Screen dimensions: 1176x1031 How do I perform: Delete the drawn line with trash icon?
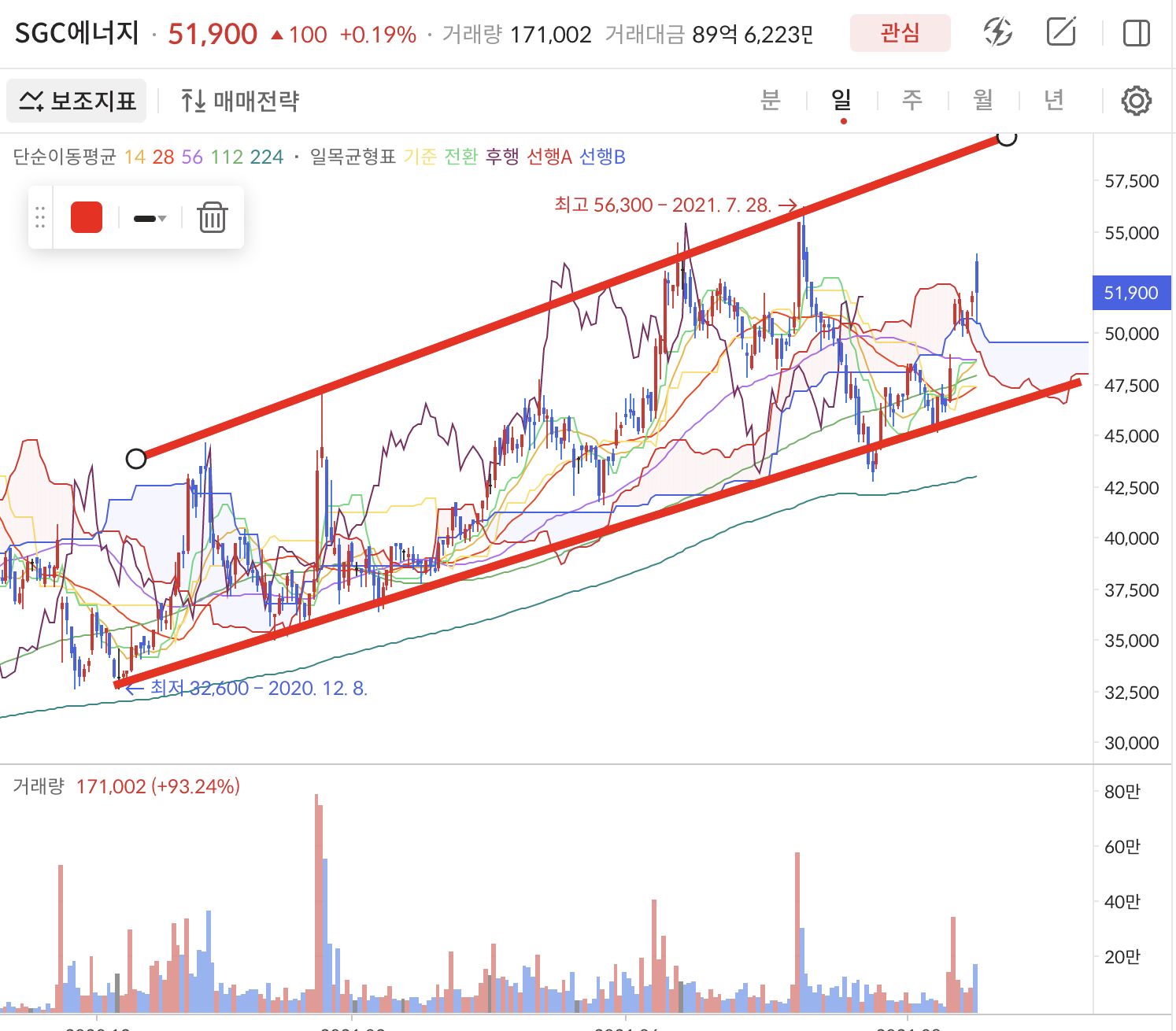pos(212,217)
